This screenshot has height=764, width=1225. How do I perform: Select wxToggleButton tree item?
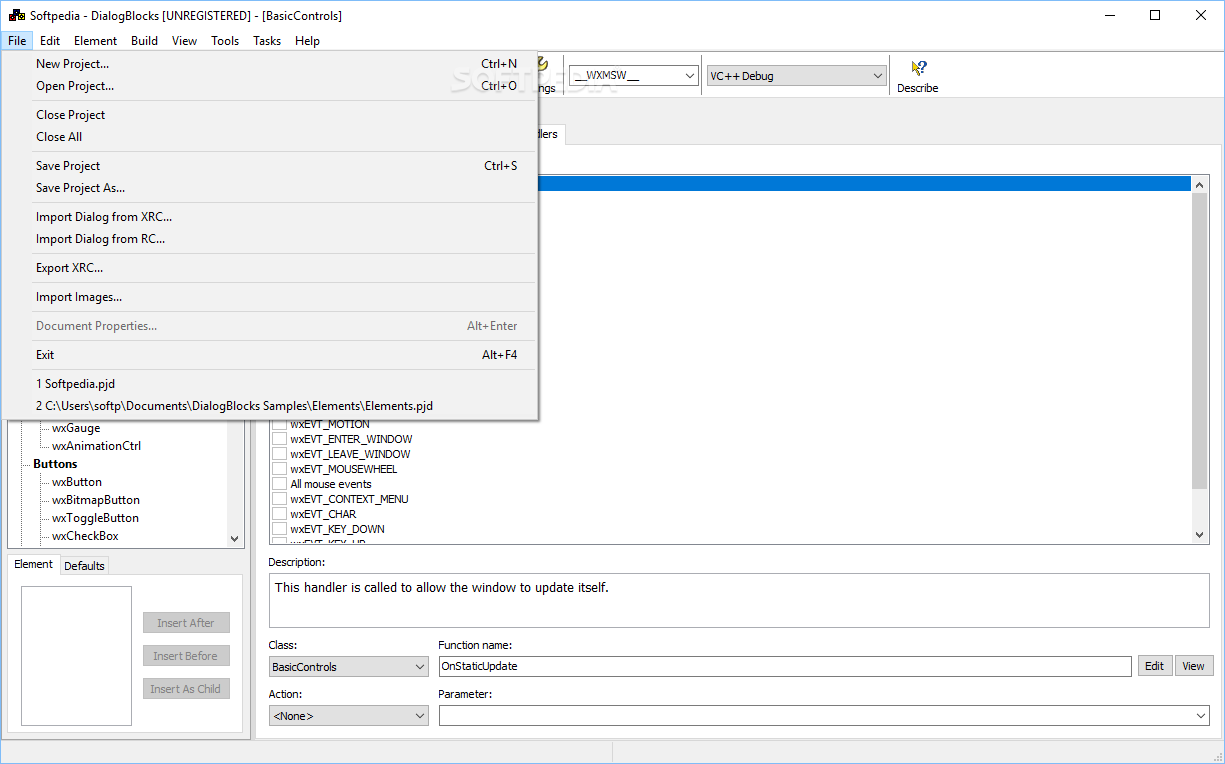pos(95,518)
